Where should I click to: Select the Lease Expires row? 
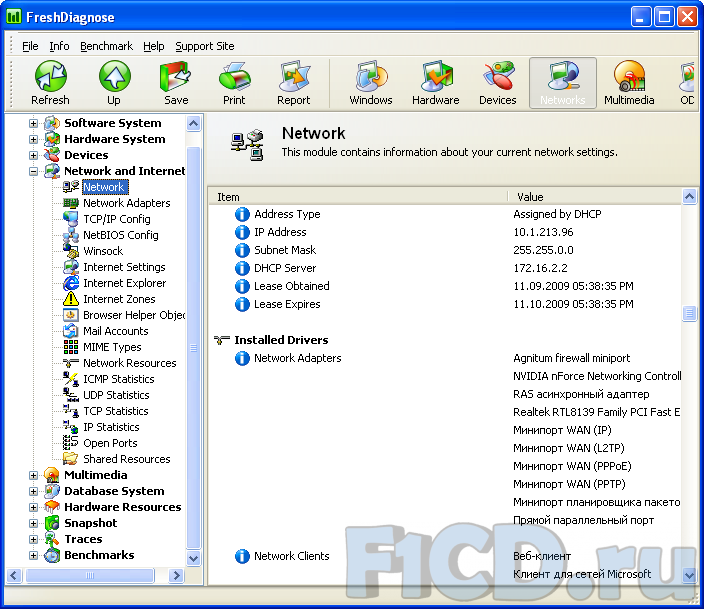point(444,304)
